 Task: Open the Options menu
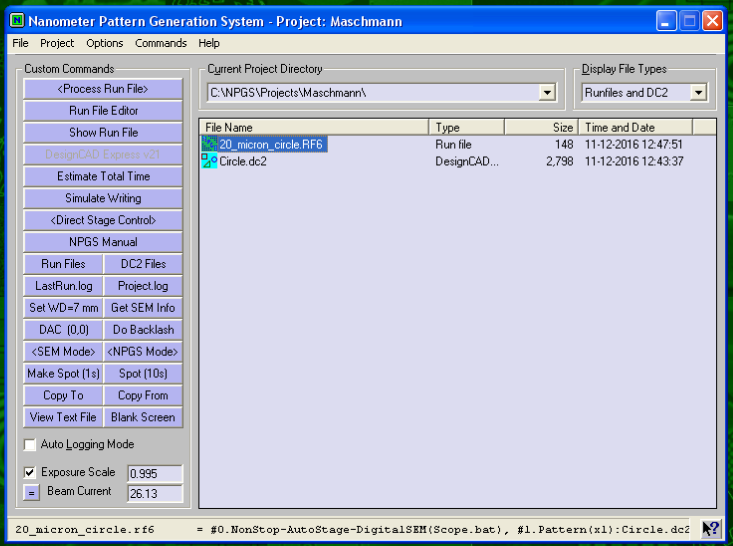[104, 43]
